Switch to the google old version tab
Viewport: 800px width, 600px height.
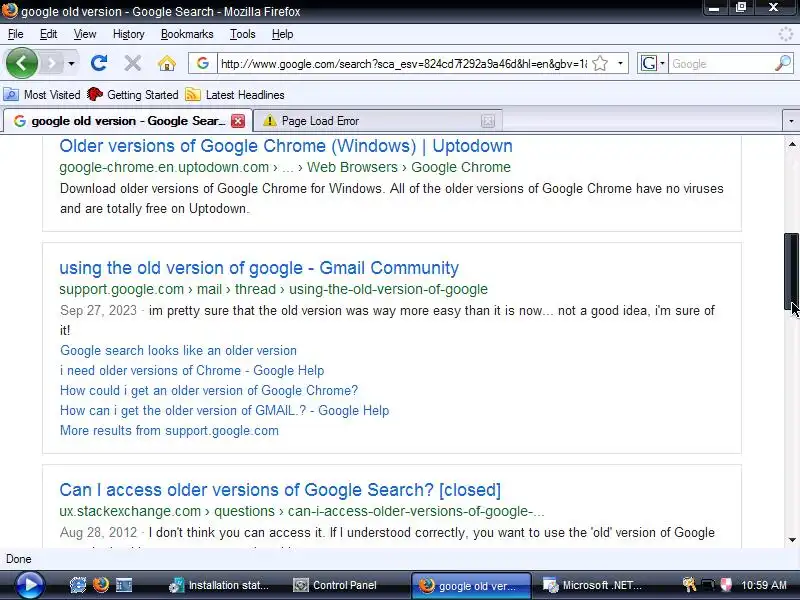coord(120,121)
